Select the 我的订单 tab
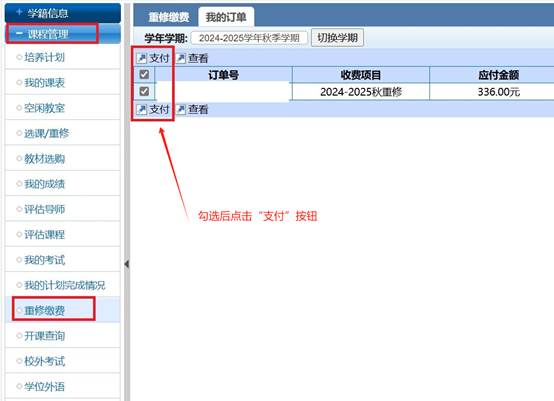 pyautogui.click(x=226, y=17)
